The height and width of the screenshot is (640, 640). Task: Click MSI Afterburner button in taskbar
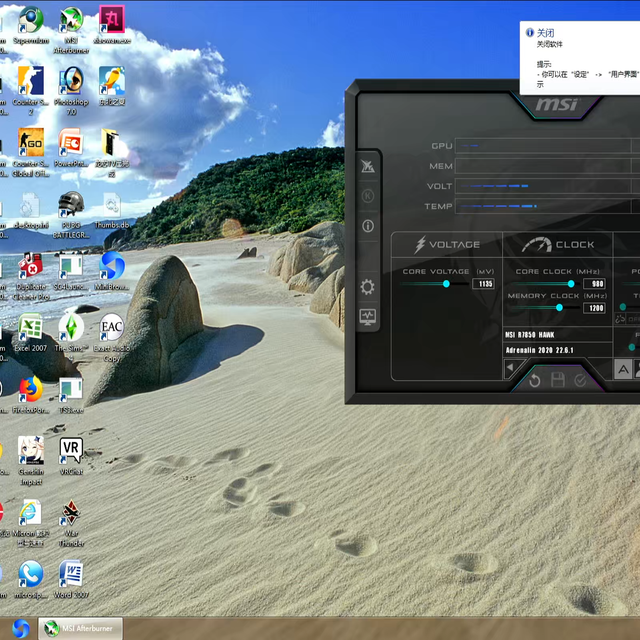(80, 628)
